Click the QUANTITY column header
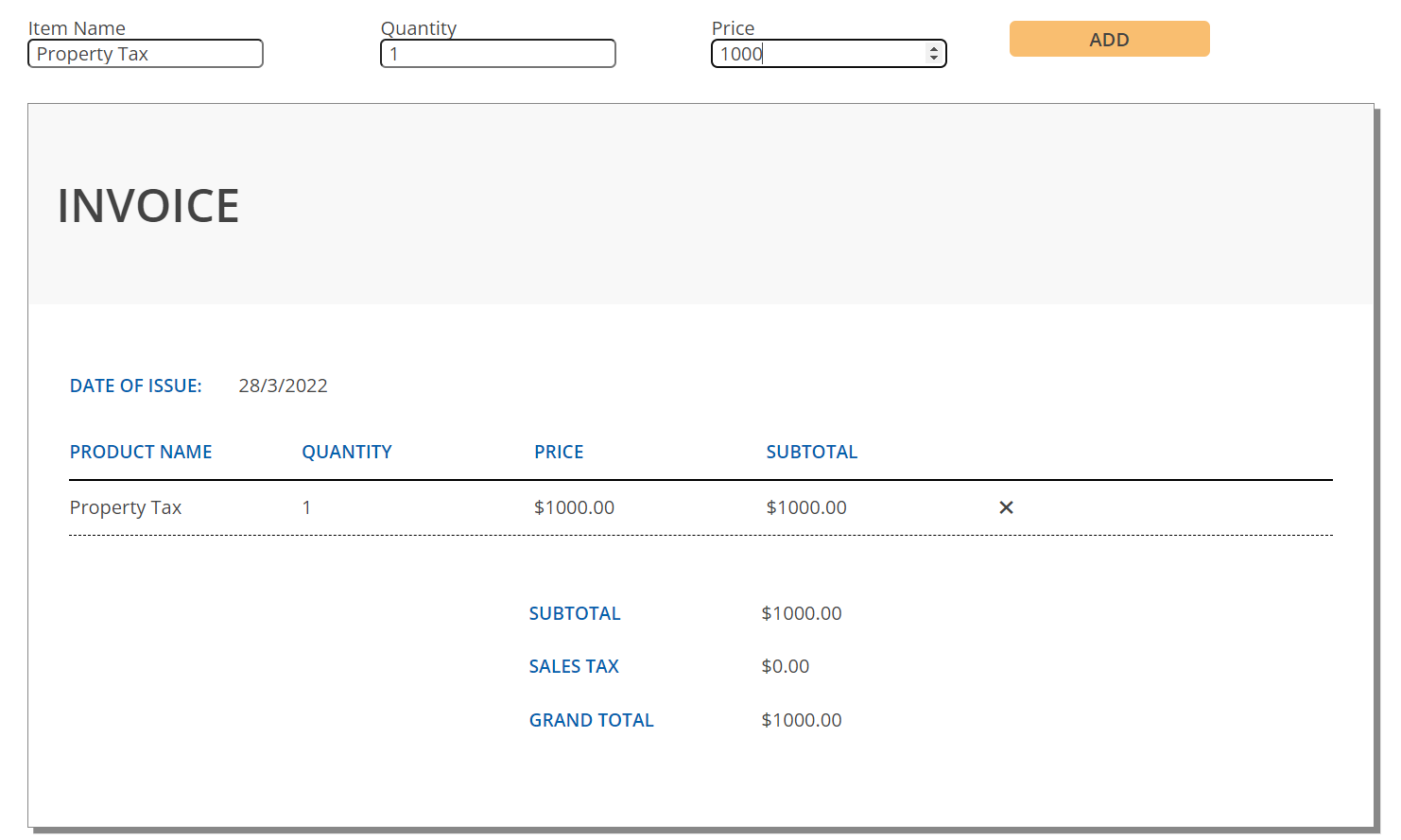 347,452
